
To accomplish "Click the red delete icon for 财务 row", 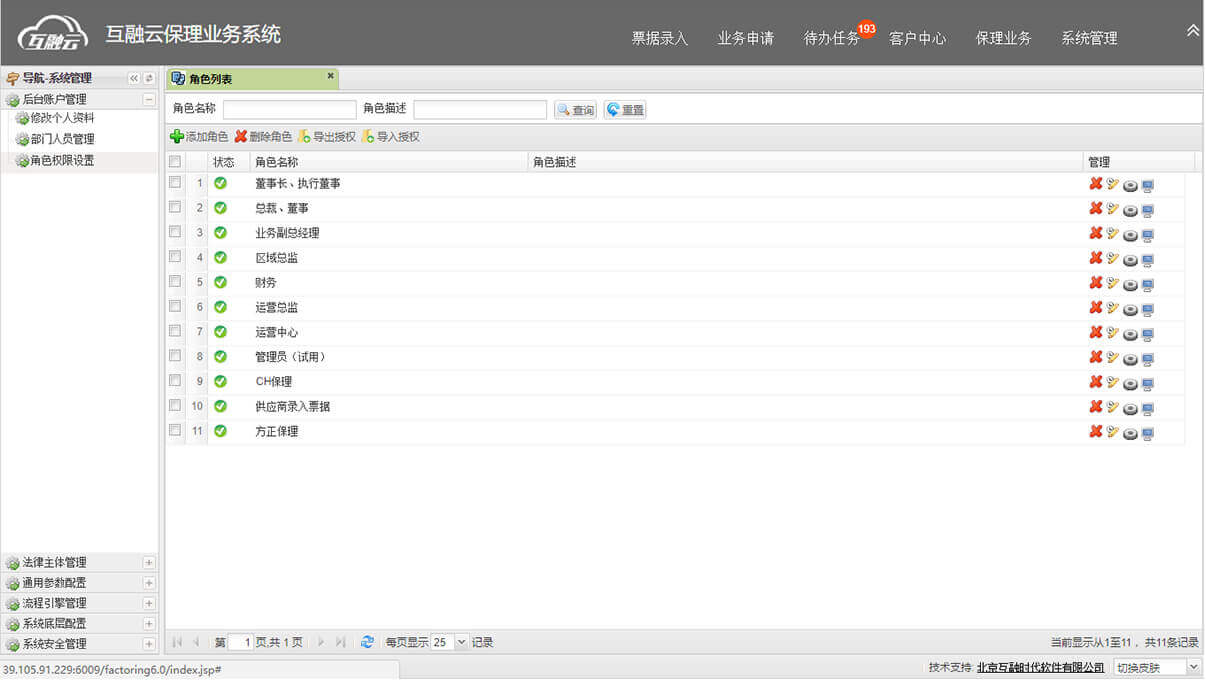I will pyautogui.click(x=1095, y=283).
